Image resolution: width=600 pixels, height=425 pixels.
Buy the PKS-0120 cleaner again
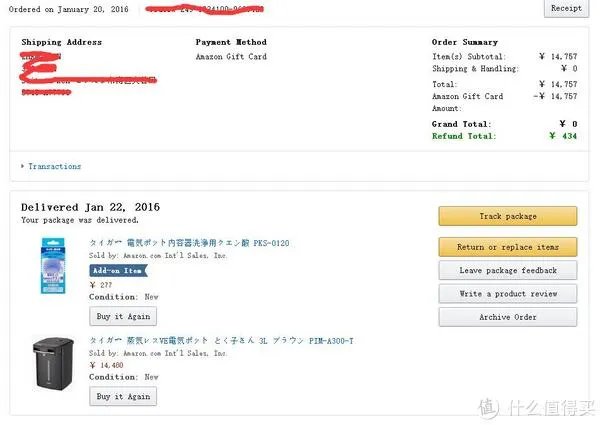point(123,316)
